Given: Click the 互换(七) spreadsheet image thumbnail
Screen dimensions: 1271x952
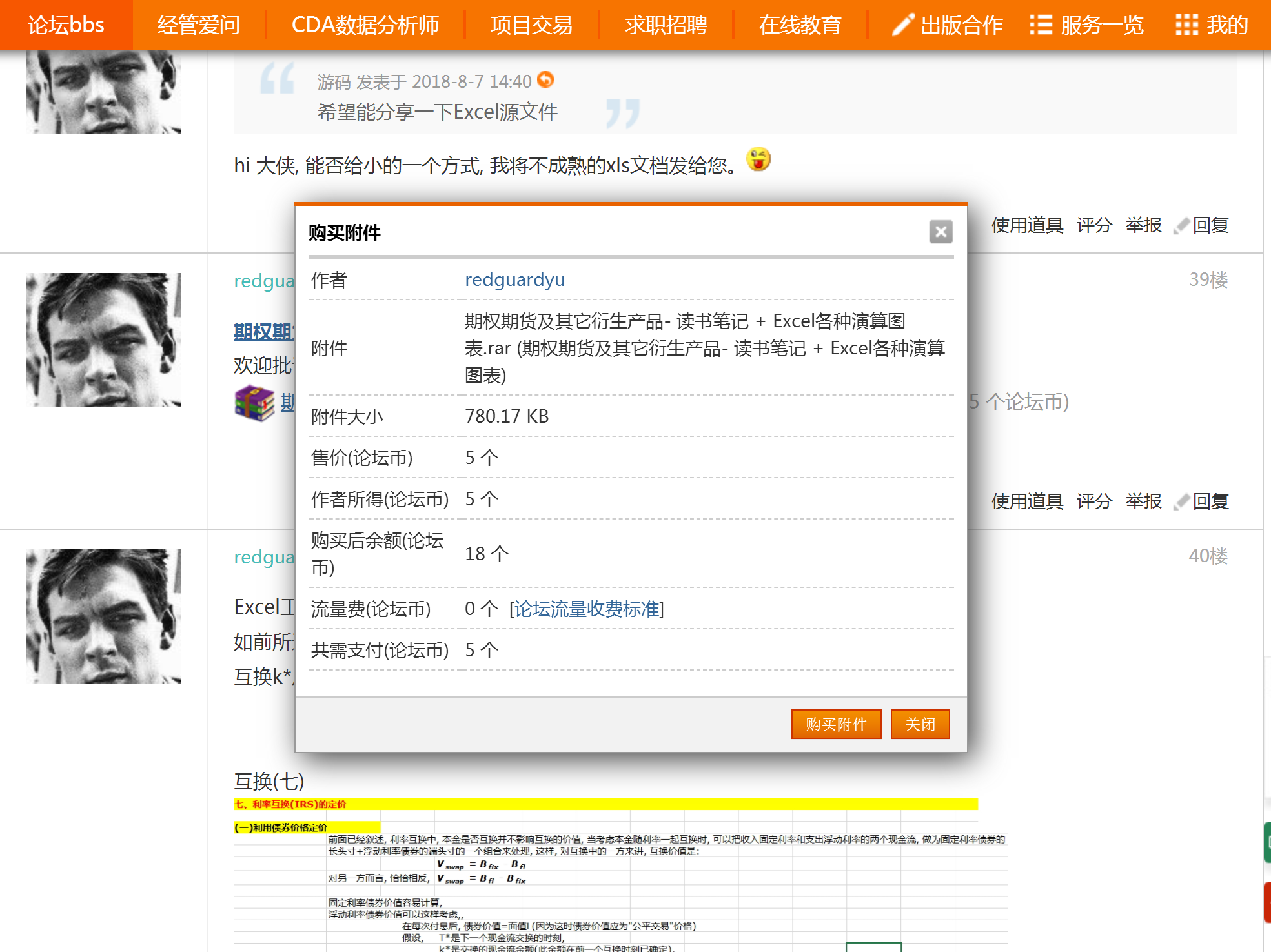Looking at the screenshot, I should pos(620,875).
